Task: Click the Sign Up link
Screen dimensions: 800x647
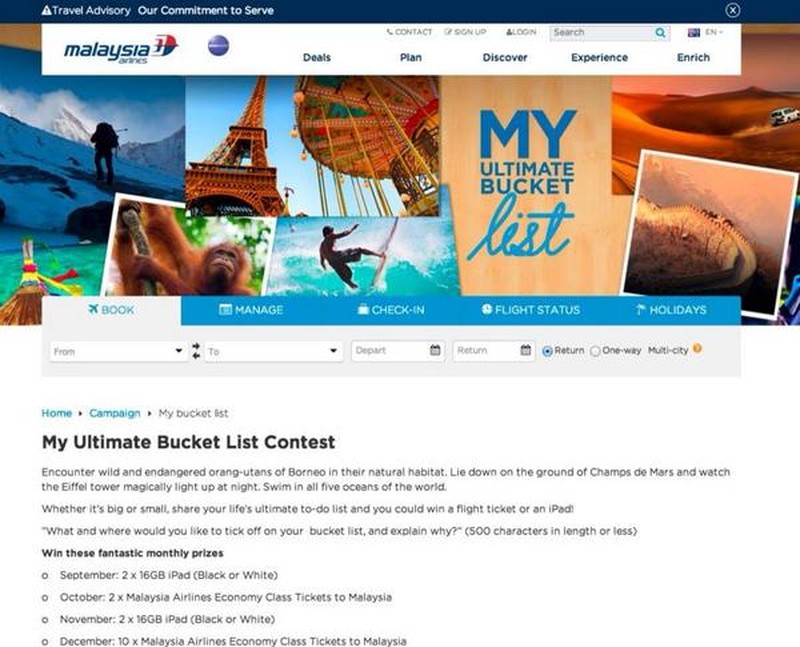Action: (x=465, y=32)
